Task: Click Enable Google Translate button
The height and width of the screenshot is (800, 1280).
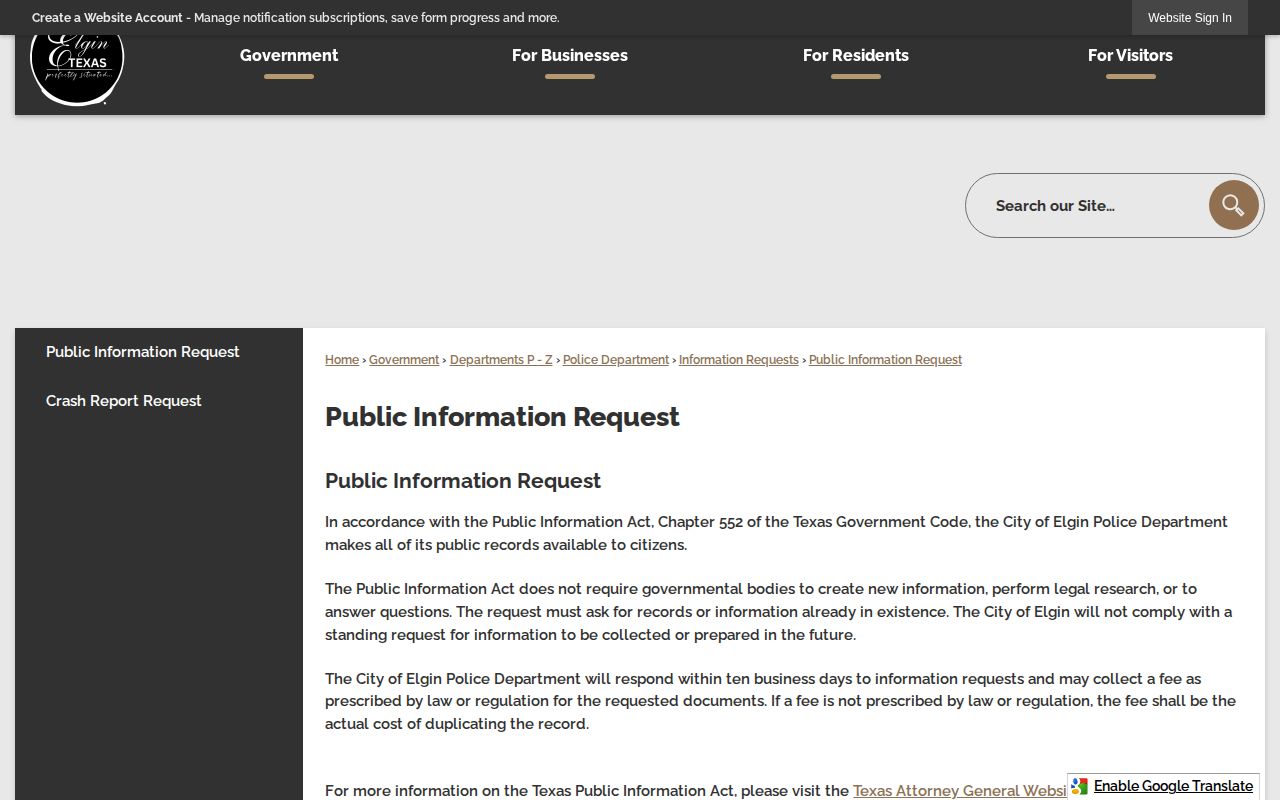Action: [x=1163, y=786]
